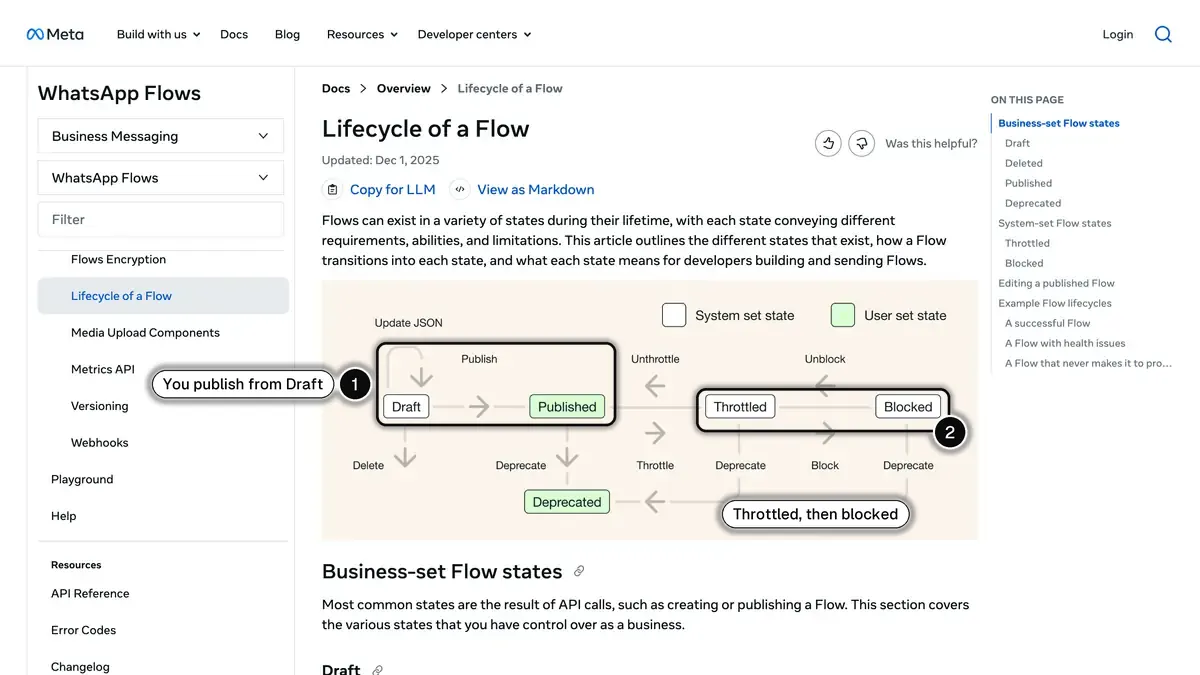This screenshot has width=1200, height=675.
Task: Open Blog in the top navigation
Action: coord(287,34)
